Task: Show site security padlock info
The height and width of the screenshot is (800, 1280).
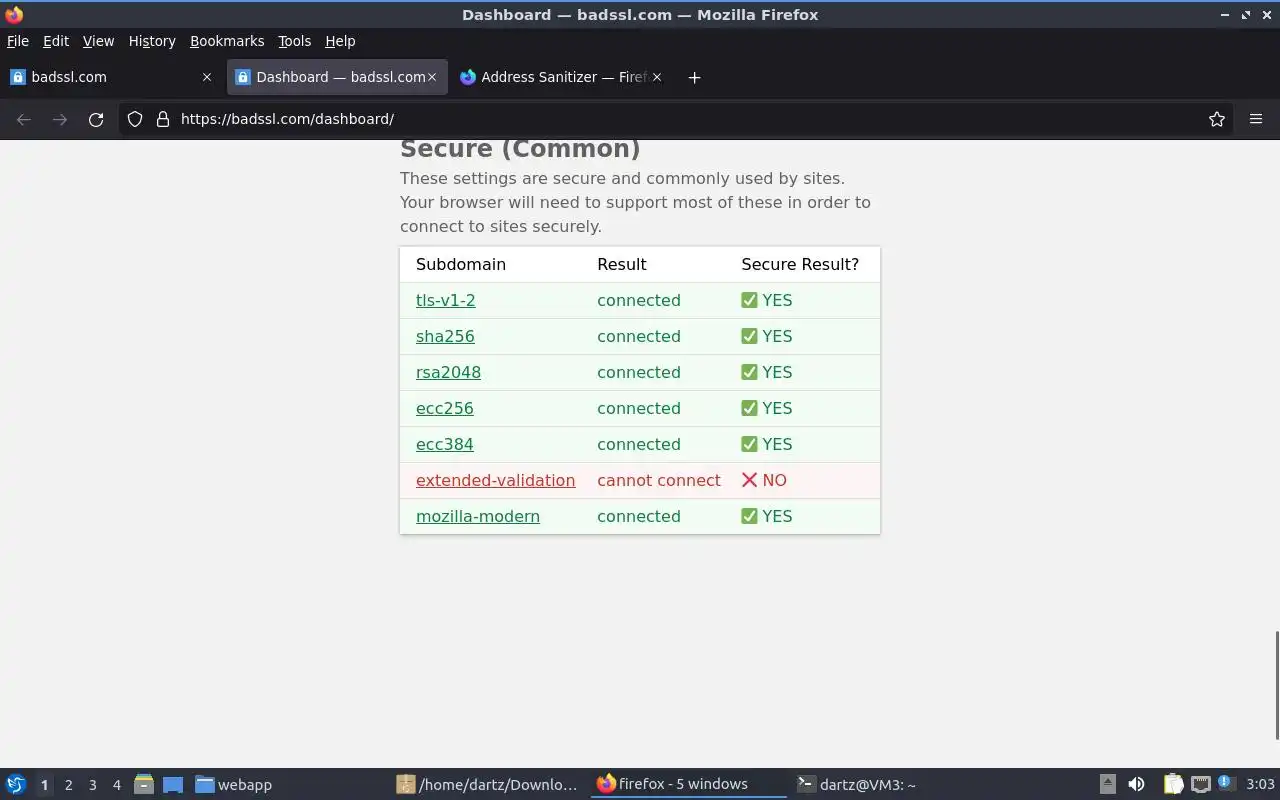Action: (x=163, y=119)
